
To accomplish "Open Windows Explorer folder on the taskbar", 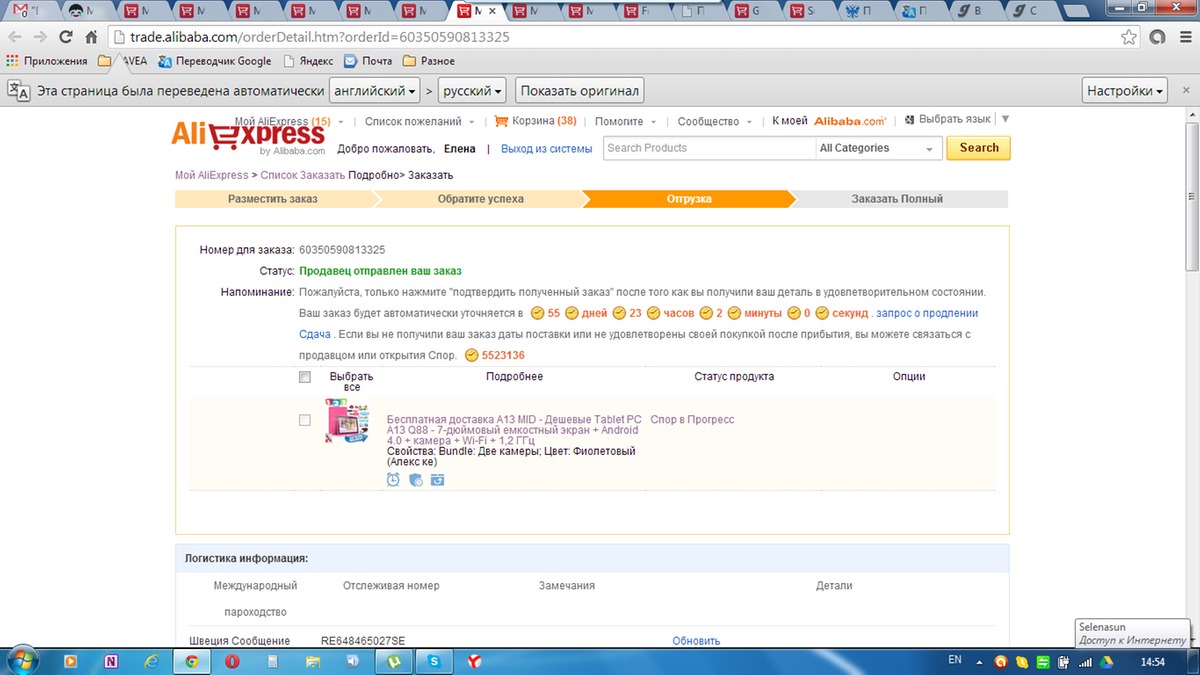I will (x=313, y=661).
